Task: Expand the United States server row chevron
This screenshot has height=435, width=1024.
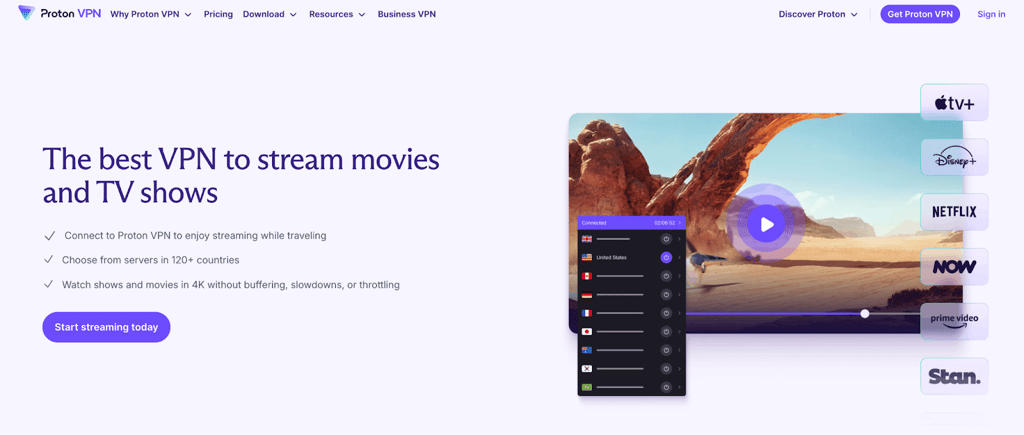Action: pyautogui.click(x=679, y=257)
